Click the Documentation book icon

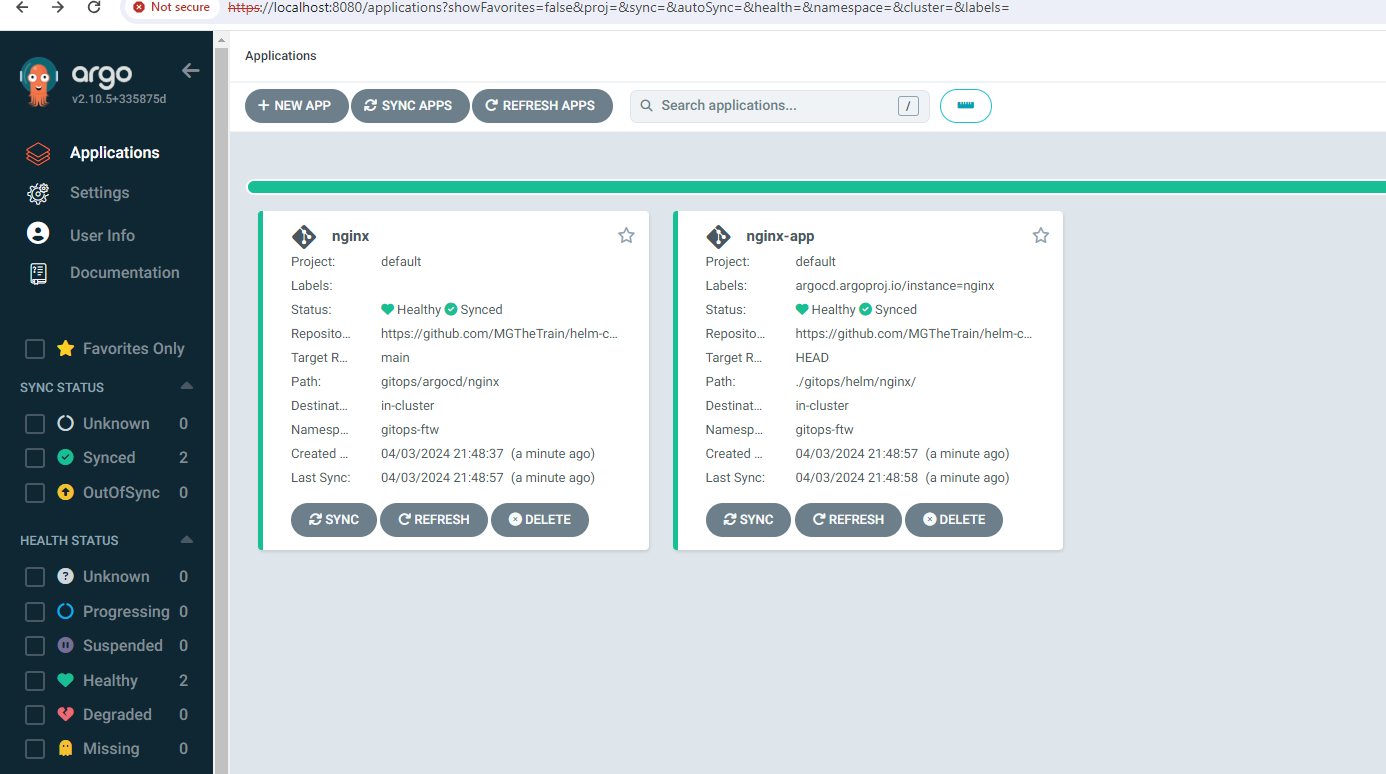(38, 274)
